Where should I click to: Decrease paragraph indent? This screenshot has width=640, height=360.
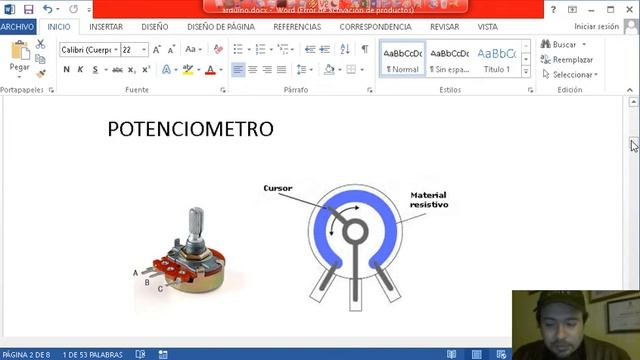coord(310,49)
